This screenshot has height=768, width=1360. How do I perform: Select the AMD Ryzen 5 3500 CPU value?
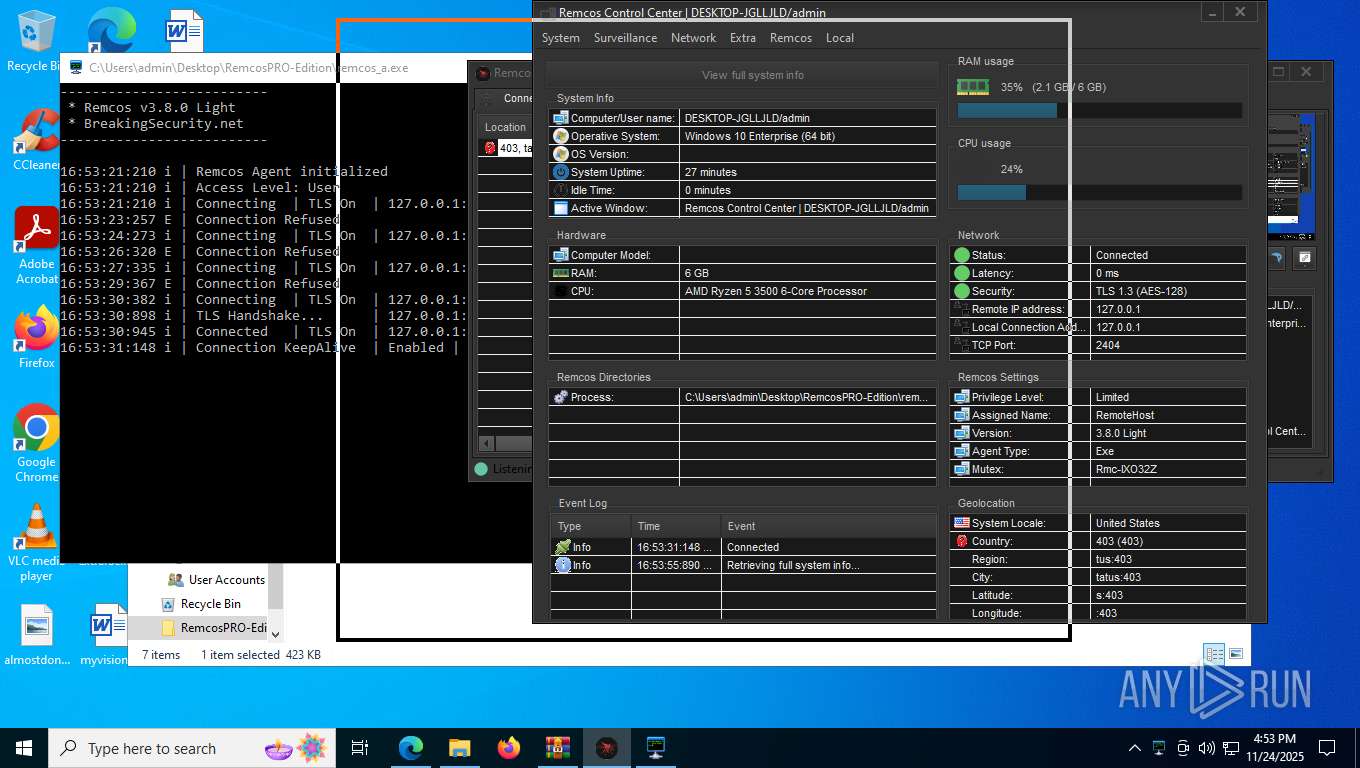pos(775,291)
